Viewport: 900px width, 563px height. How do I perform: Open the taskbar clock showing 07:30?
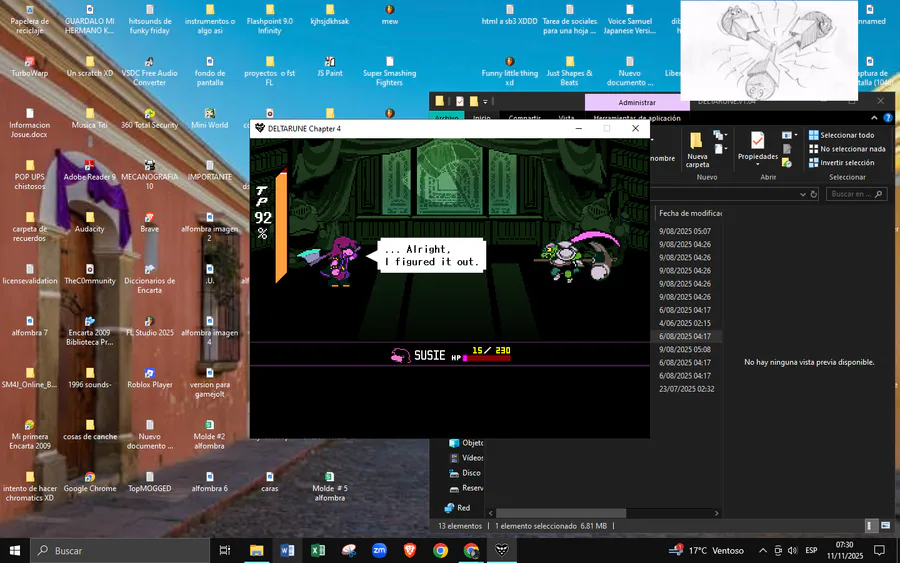pos(844,550)
